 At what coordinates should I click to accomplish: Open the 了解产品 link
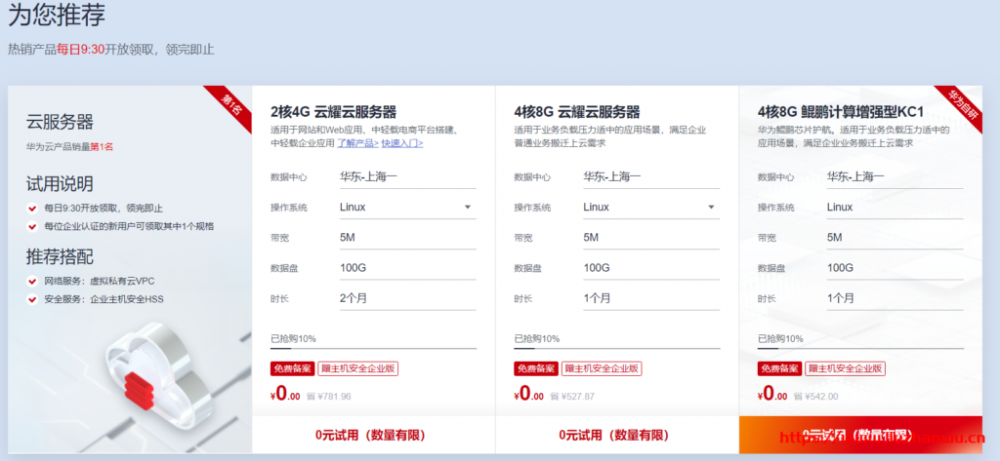pyautogui.click(x=357, y=143)
